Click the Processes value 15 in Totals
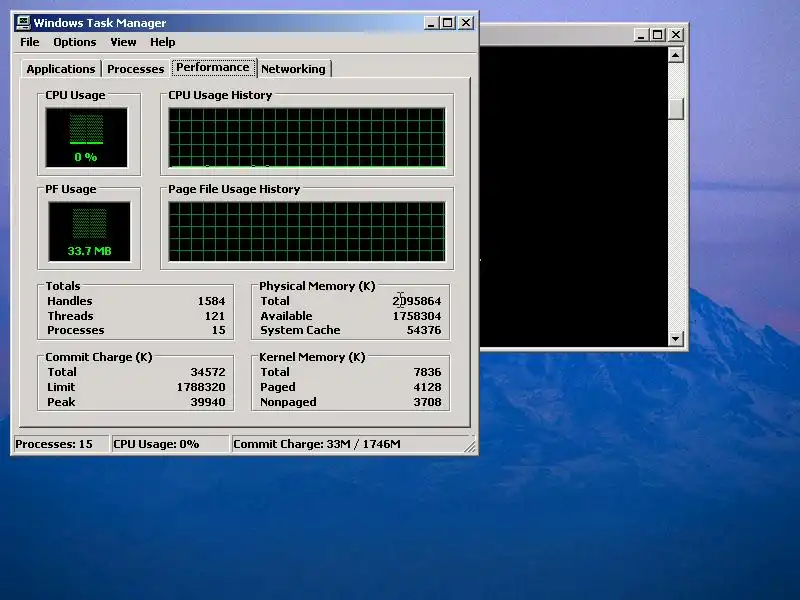Viewport: 800px width, 600px height. [219, 330]
